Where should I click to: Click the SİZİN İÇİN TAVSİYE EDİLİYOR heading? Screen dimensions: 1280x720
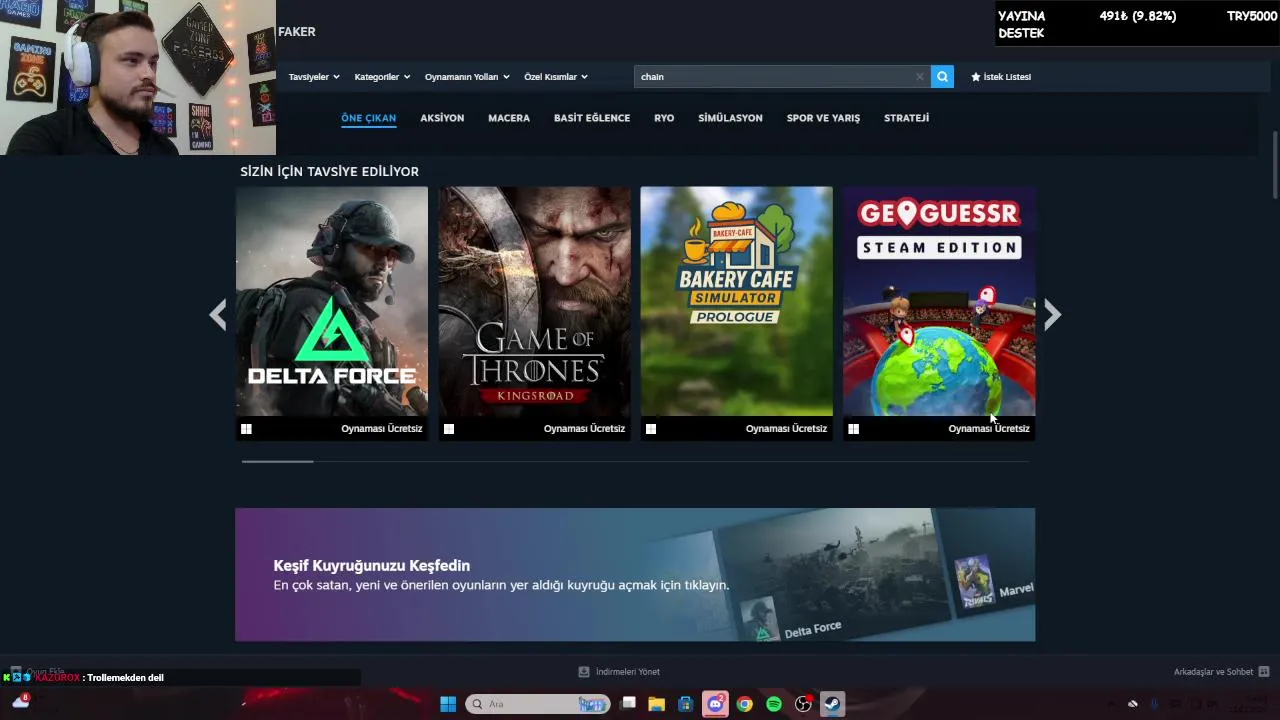(x=329, y=172)
